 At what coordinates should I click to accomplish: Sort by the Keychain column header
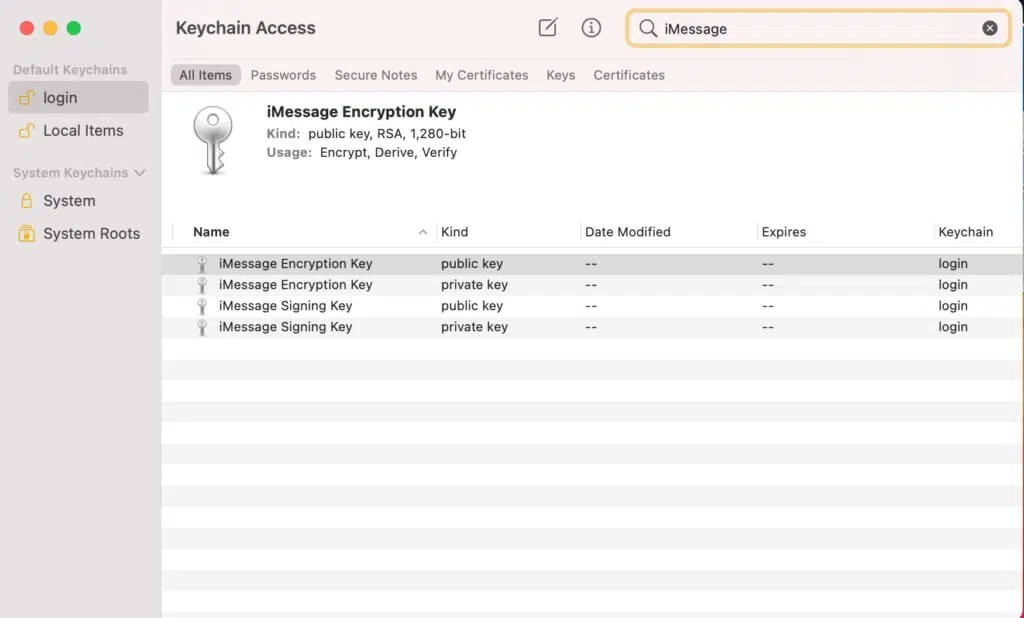pos(965,232)
